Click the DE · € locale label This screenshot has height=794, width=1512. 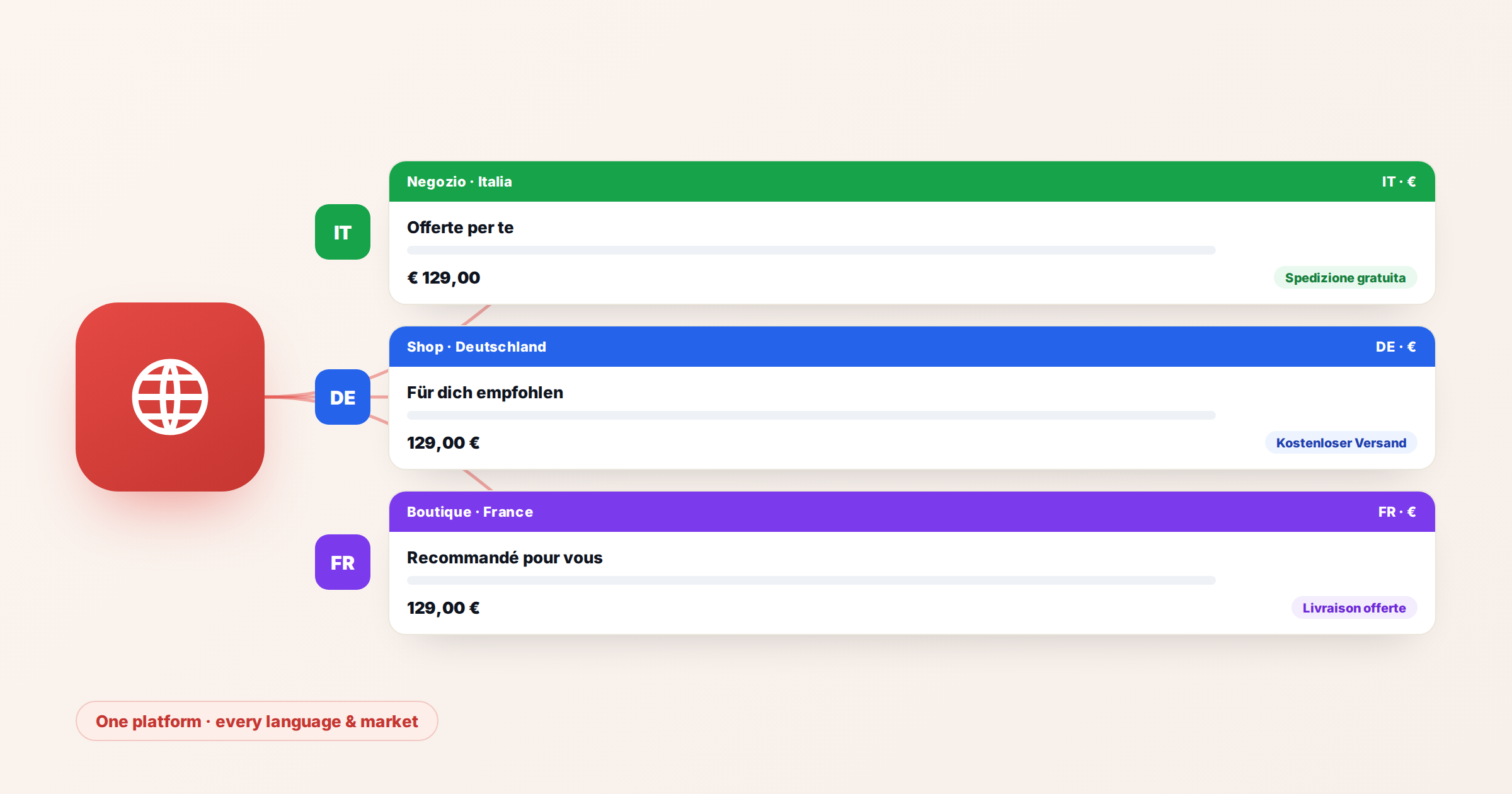pos(1395,347)
